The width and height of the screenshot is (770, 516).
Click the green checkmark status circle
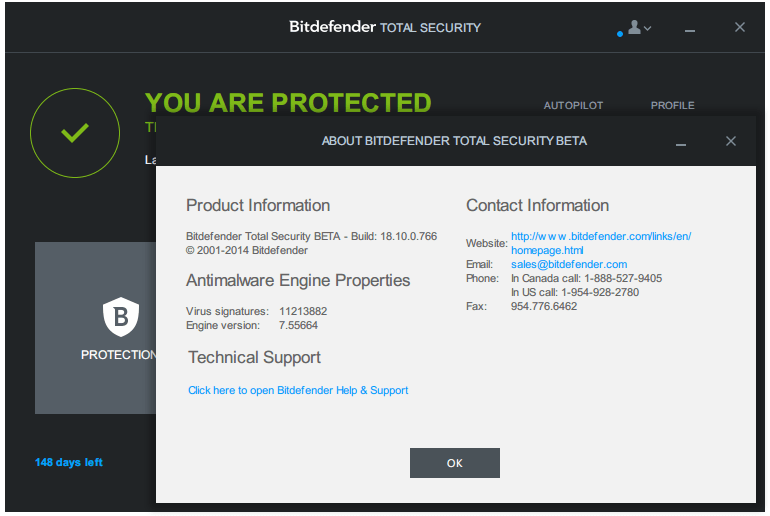click(x=75, y=133)
